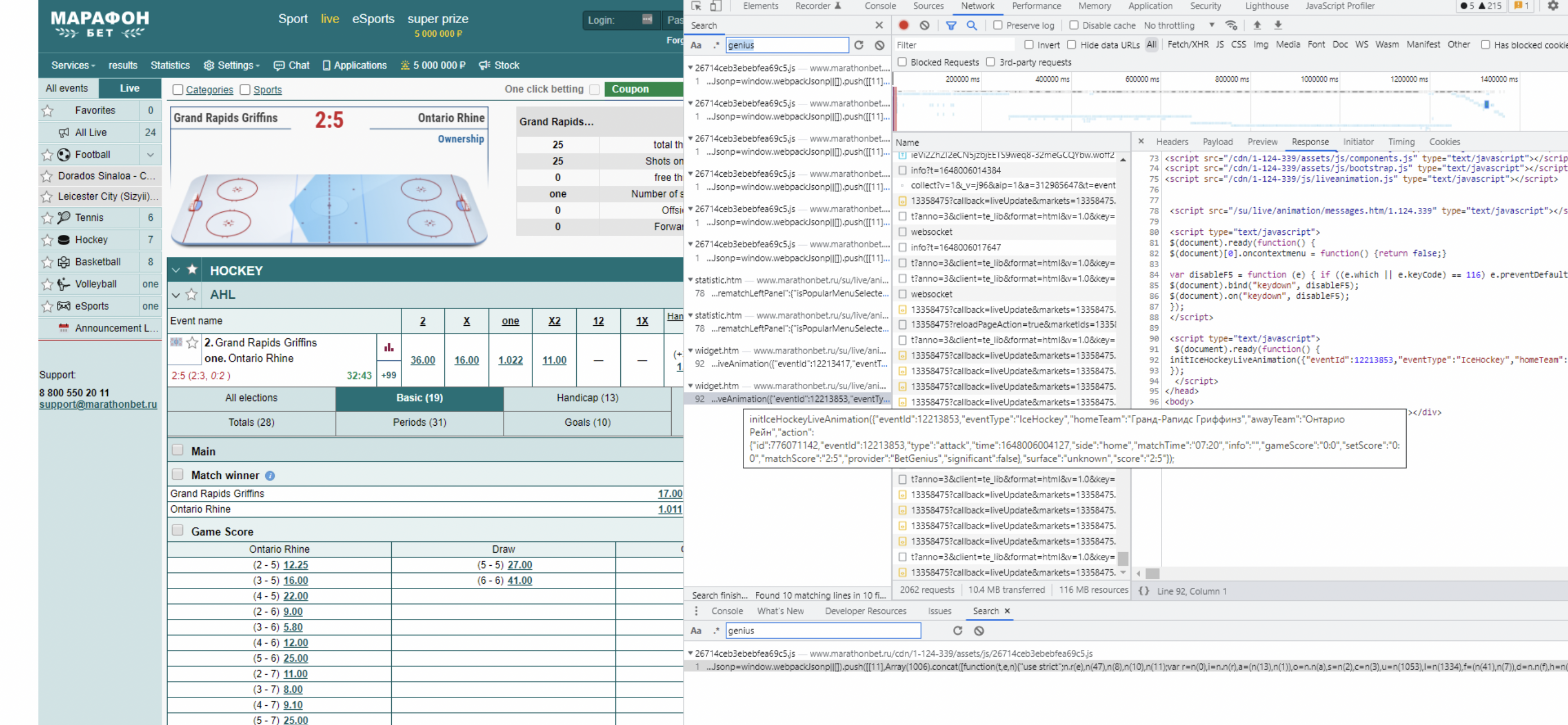Tick the Main market checkbox
Screen dimensions: 1568x725
(x=178, y=450)
